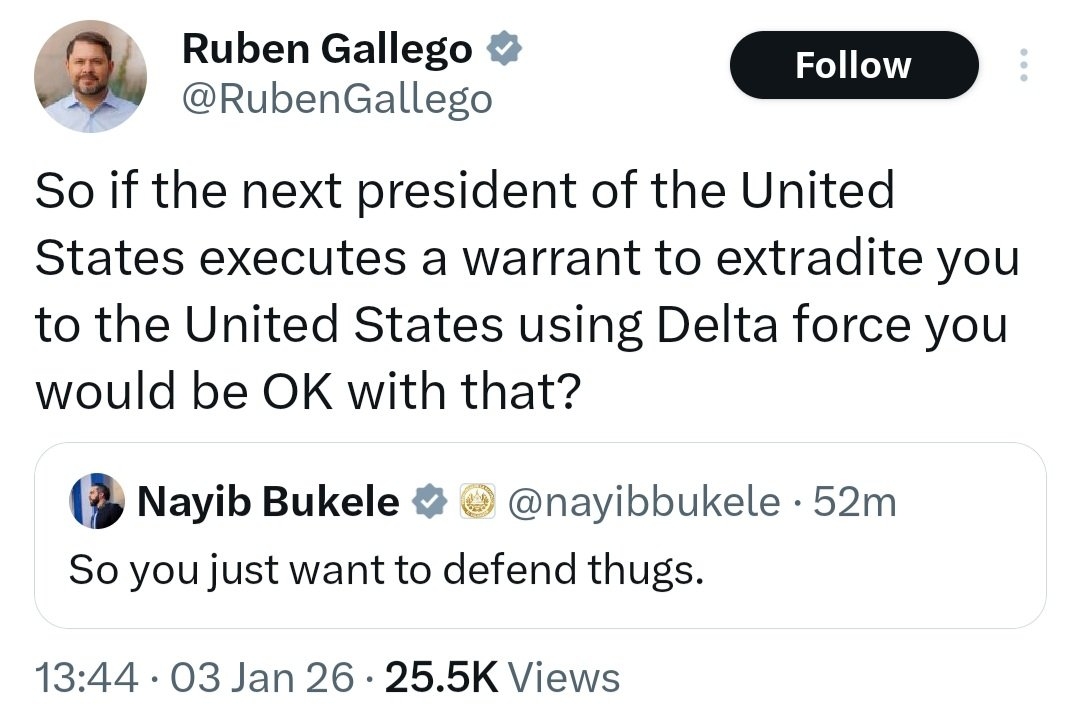This screenshot has height=723, width=1080.
Task: View the 25.5K view count
Action: (441, 677)
